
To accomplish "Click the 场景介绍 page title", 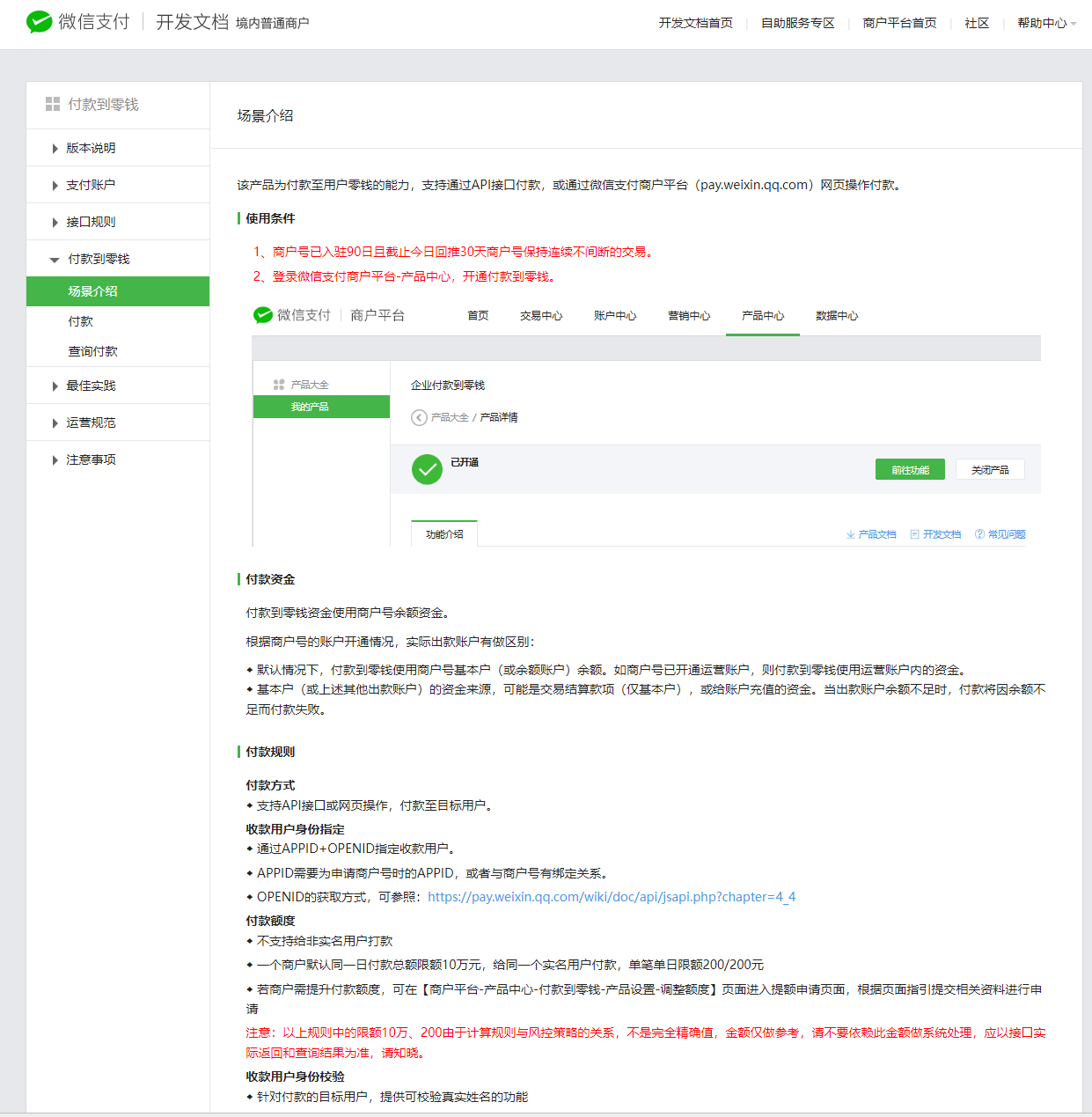I will click(x=265, y=115).
